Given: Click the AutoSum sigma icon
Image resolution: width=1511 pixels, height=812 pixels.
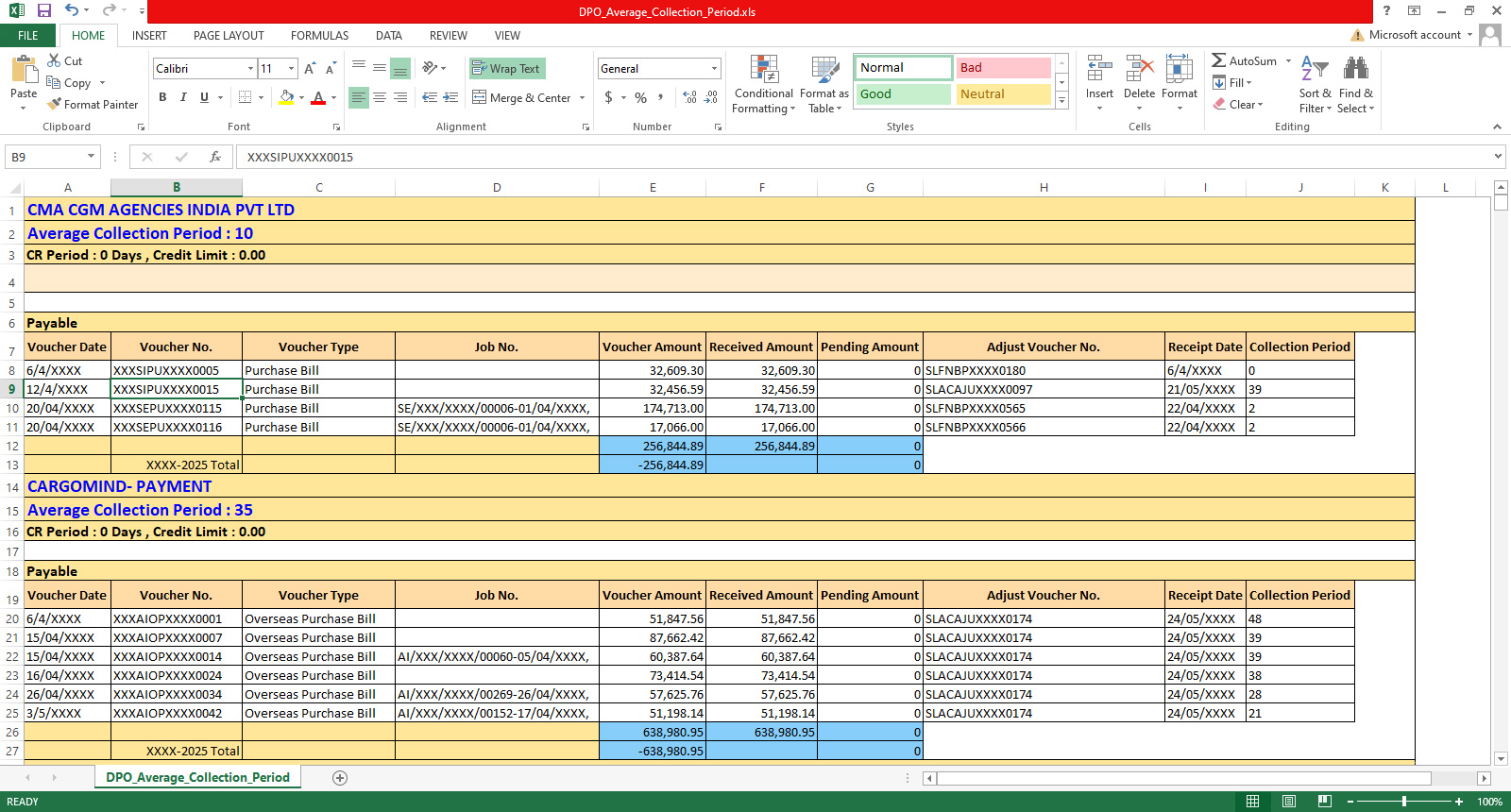Looking at the screenshot, I should tap(1219, 60).
